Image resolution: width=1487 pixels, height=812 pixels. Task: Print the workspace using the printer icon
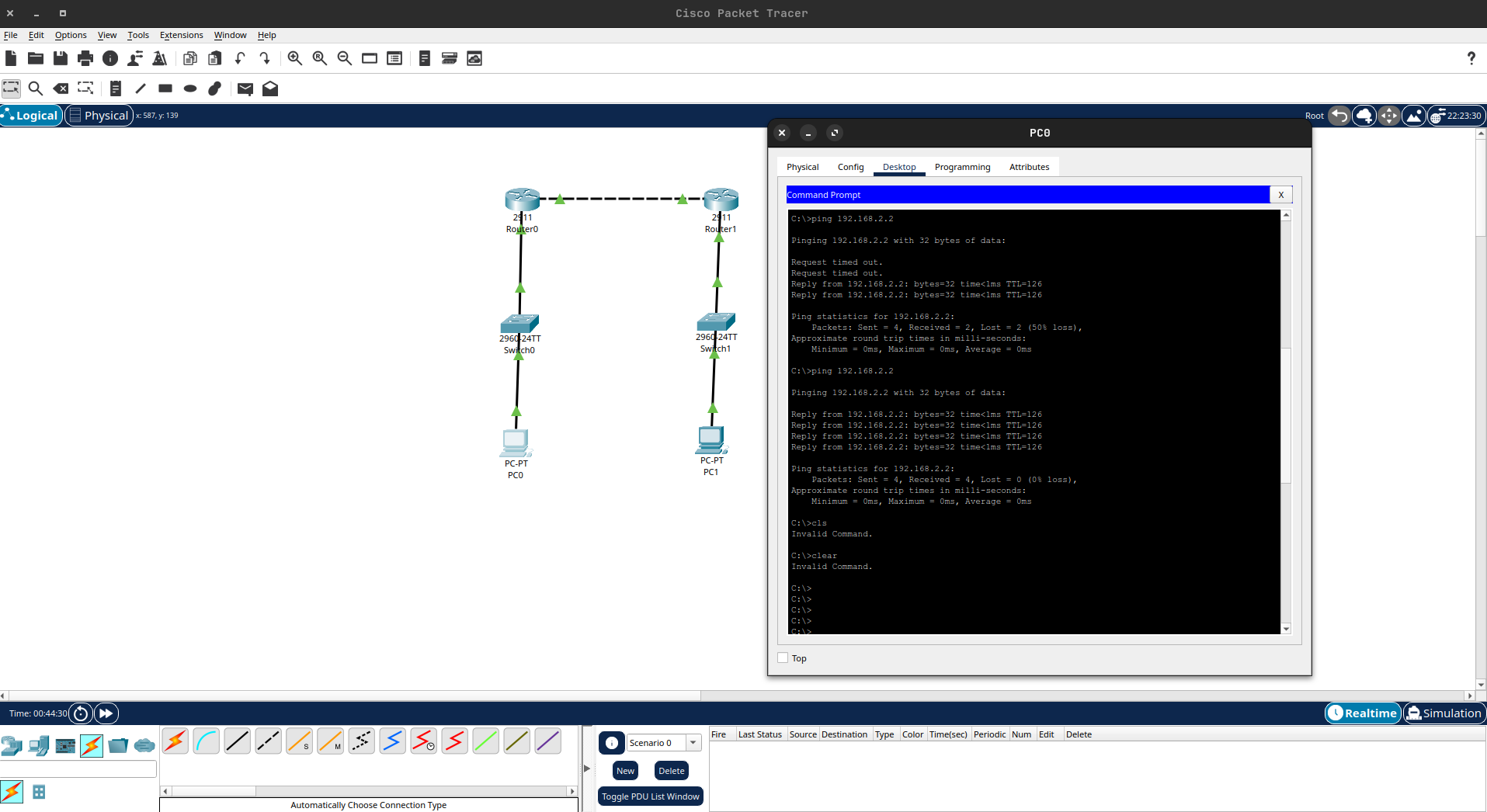[85, 58]
